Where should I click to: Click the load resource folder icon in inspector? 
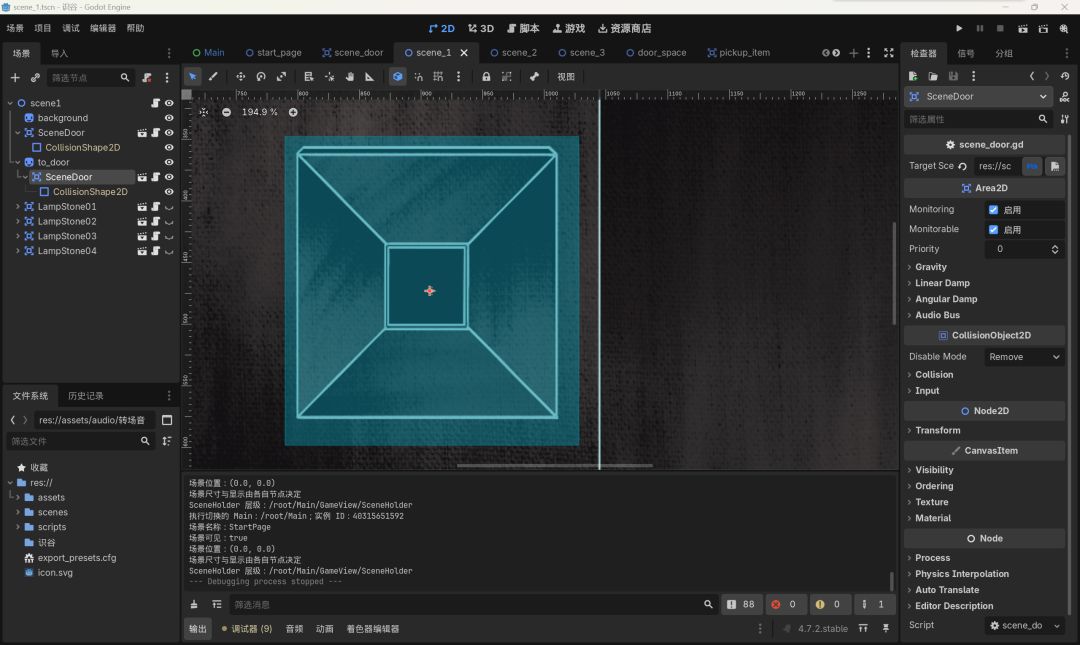933,76
